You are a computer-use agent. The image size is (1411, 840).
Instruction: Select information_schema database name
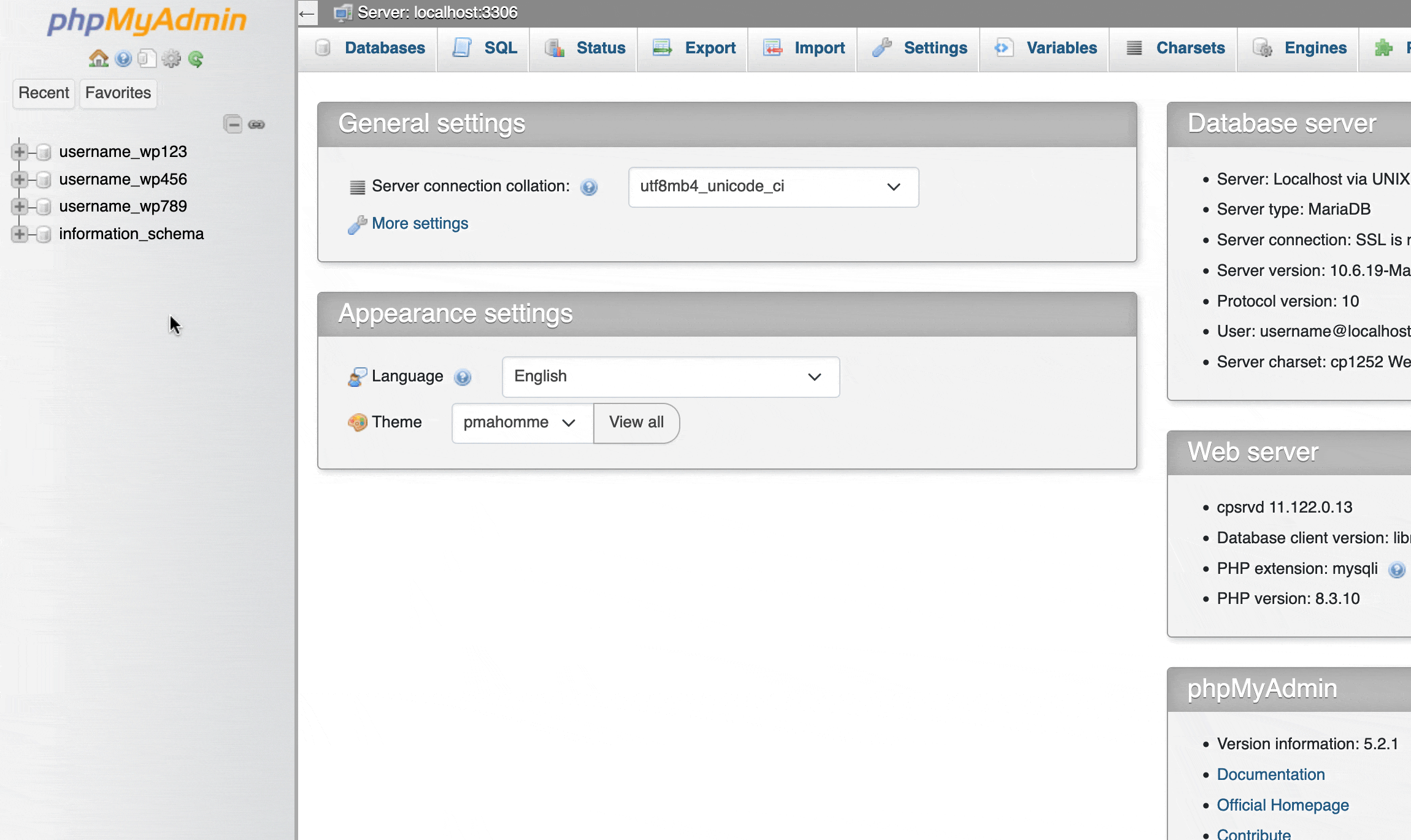[131, 234]
